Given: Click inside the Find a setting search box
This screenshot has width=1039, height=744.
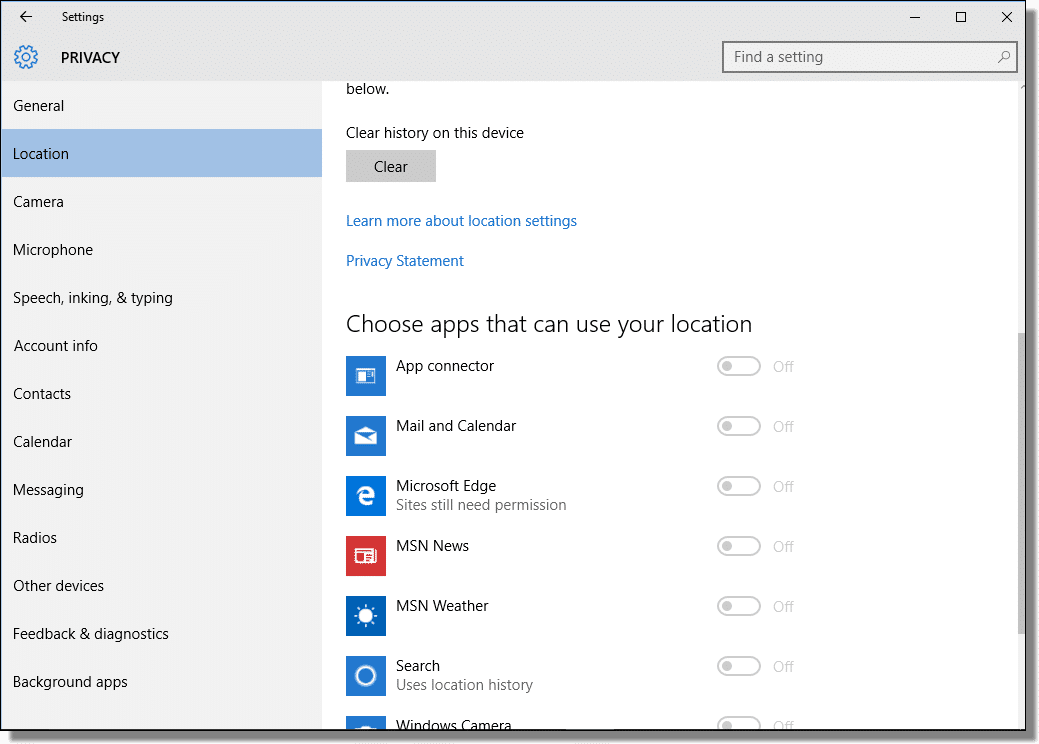Looking at the screenshot, I should point(860,57).
